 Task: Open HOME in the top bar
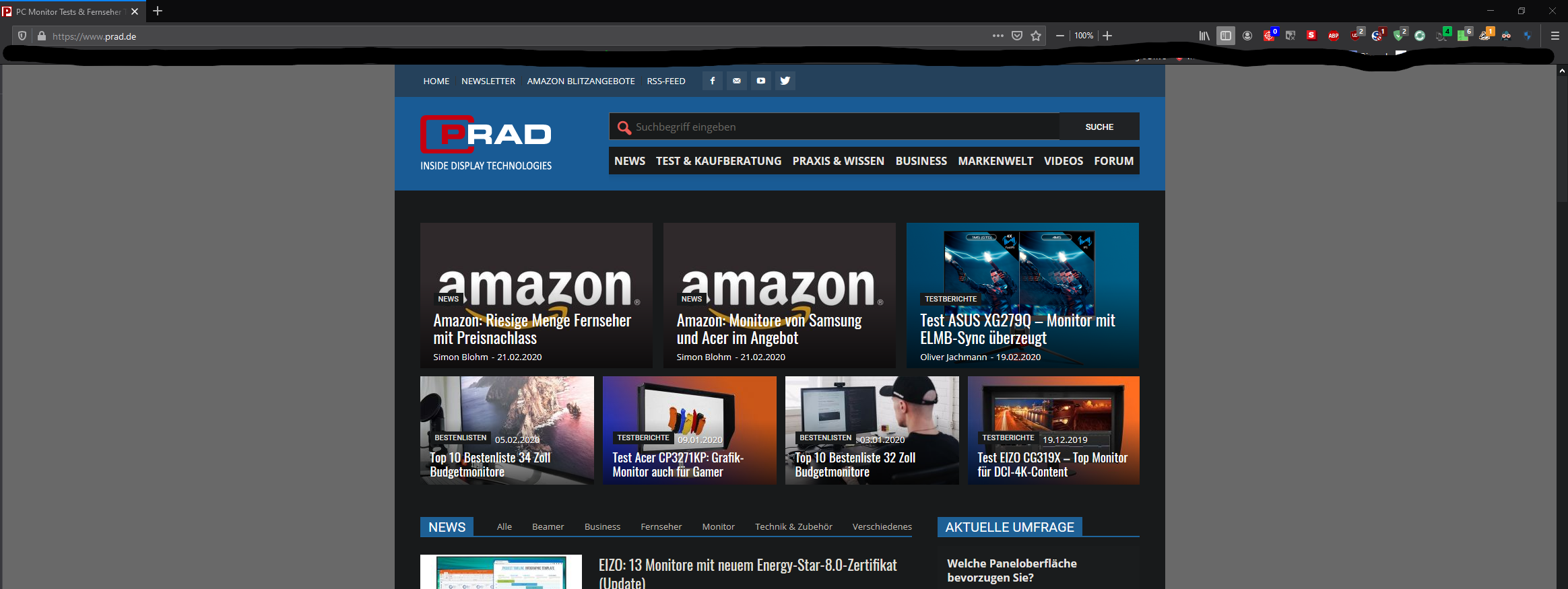[x=436, y=81]
